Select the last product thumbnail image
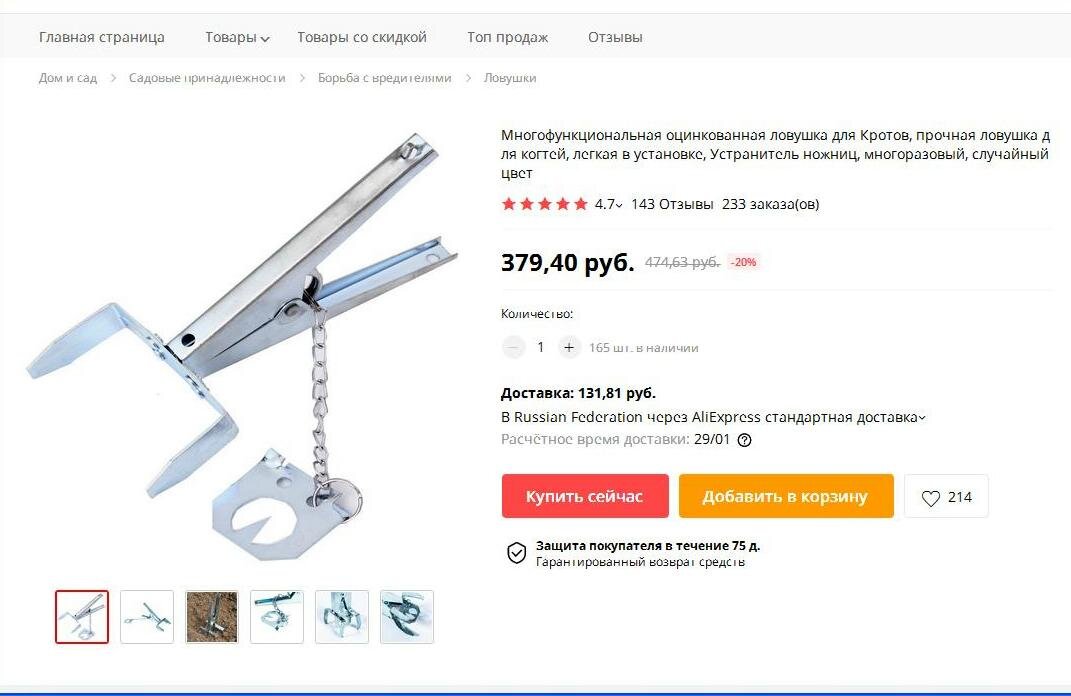Screen dimensions: 1071x696 point(407,617)
